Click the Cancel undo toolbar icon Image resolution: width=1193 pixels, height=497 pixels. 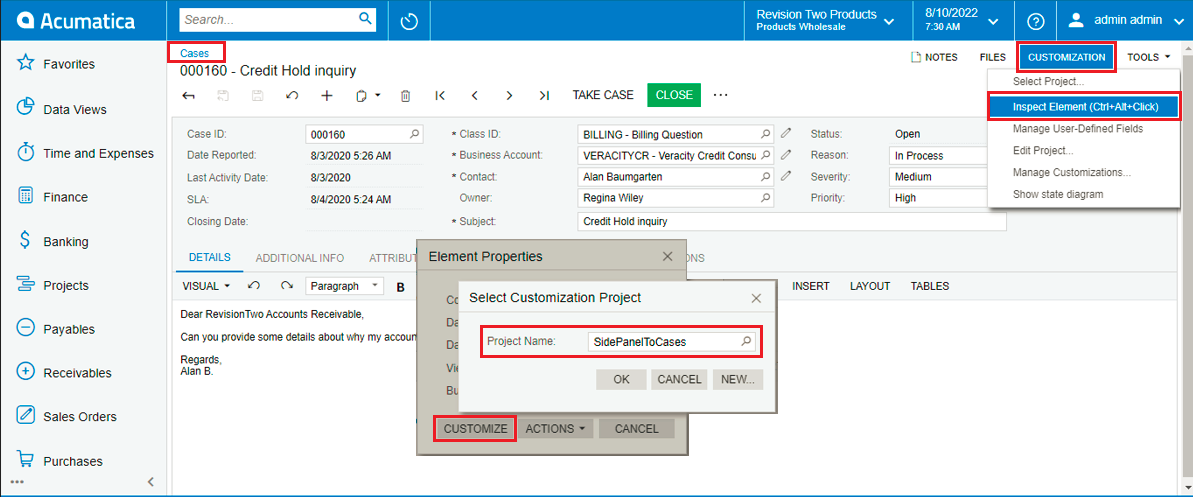(291, 95)
